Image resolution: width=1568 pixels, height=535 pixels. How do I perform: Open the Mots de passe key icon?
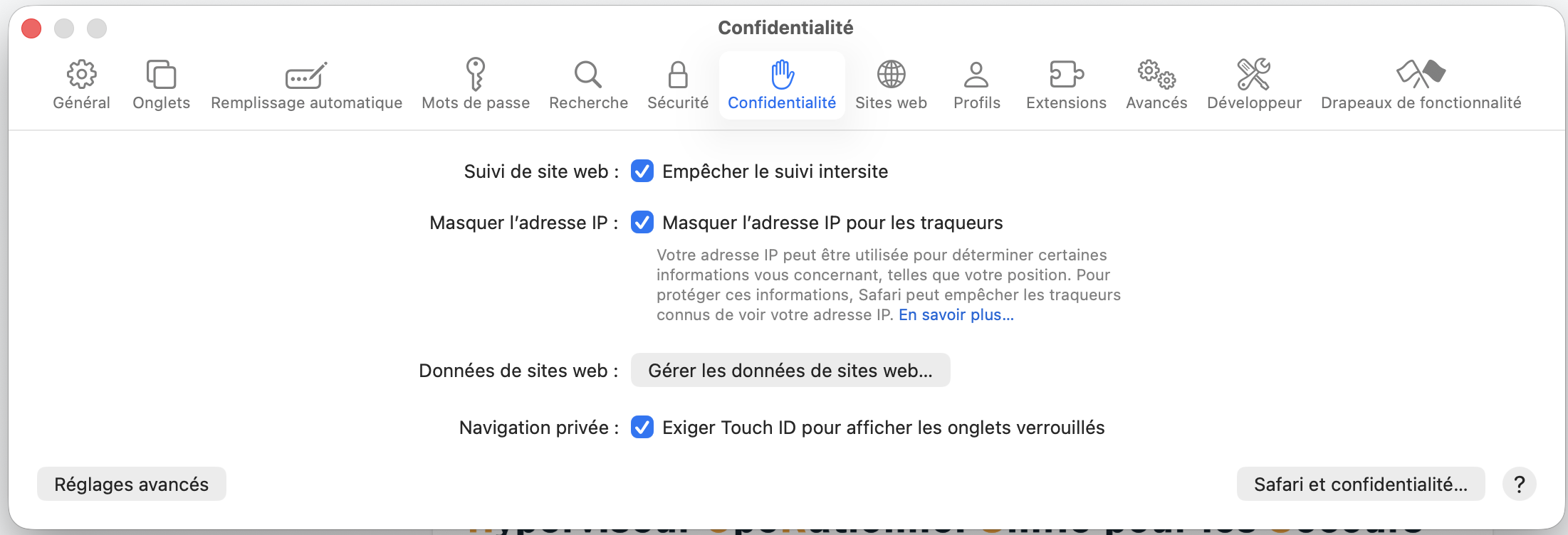click(475, 75)
